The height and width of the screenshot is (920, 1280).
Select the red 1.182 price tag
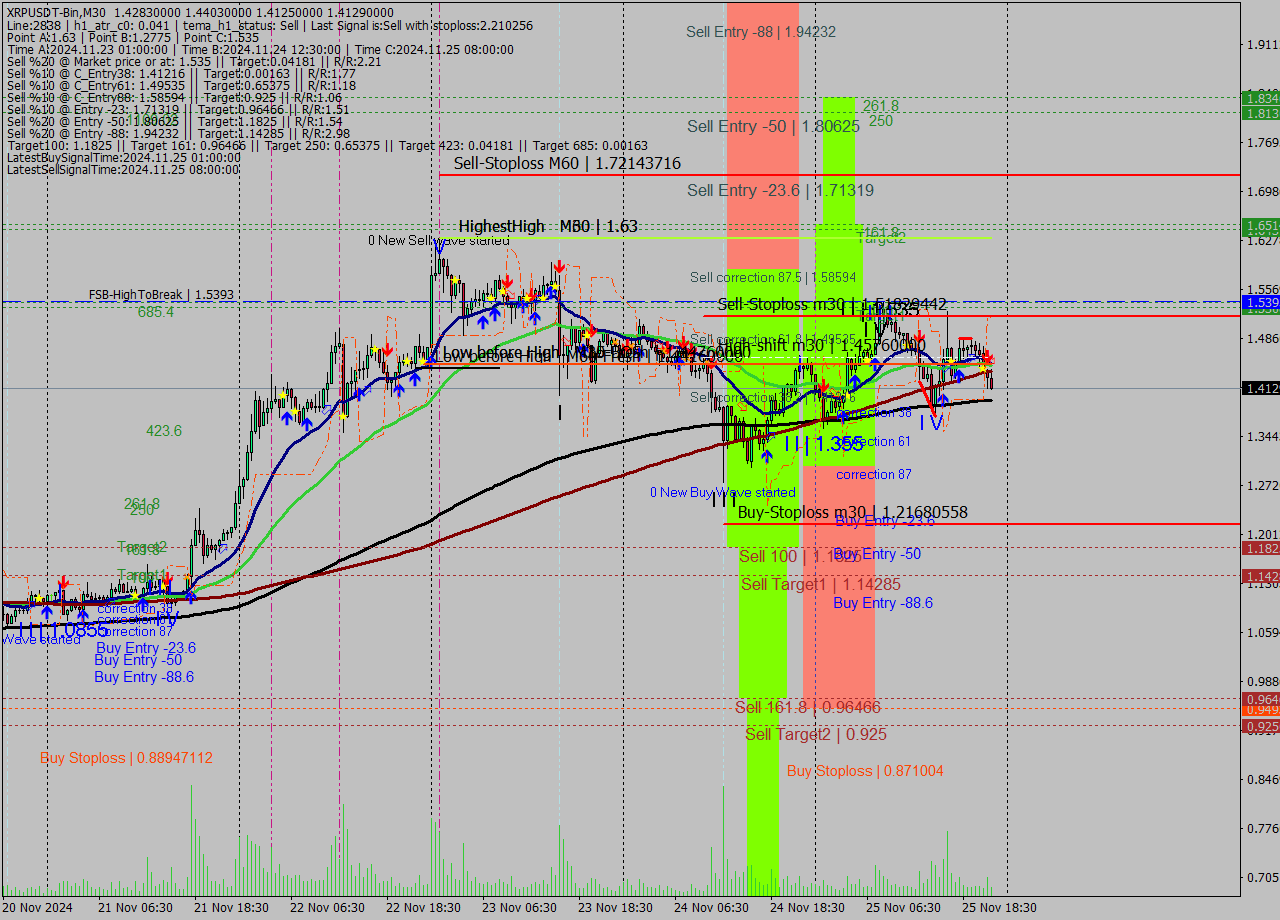pos(1260,549)
